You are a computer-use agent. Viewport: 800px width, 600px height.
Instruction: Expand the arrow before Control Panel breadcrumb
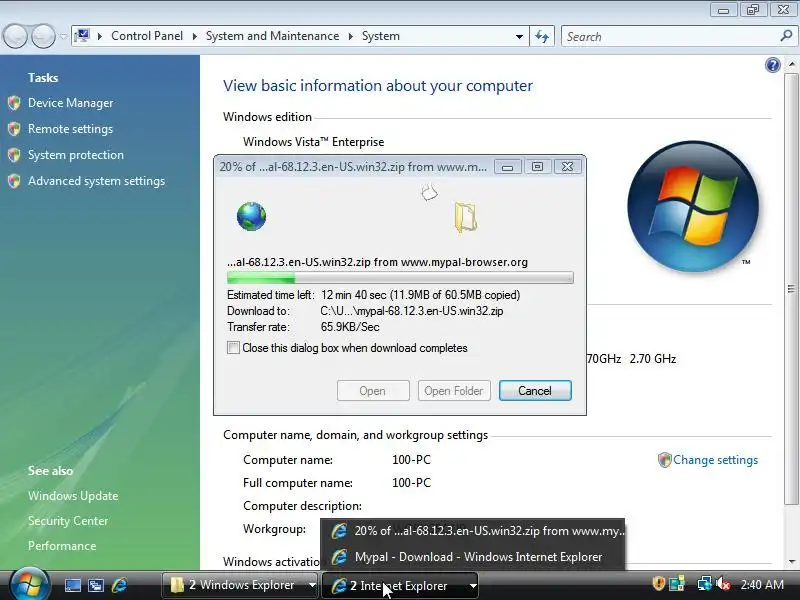tap(99, 36)
